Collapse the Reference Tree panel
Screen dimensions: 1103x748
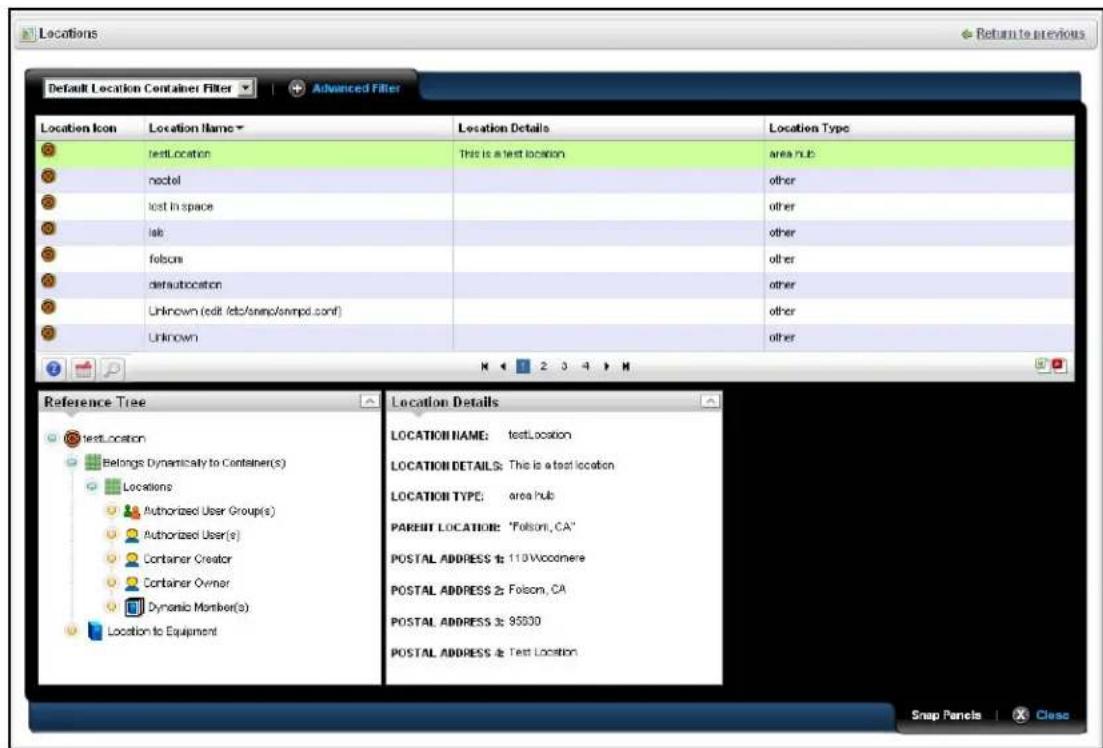tap(369, 401)
